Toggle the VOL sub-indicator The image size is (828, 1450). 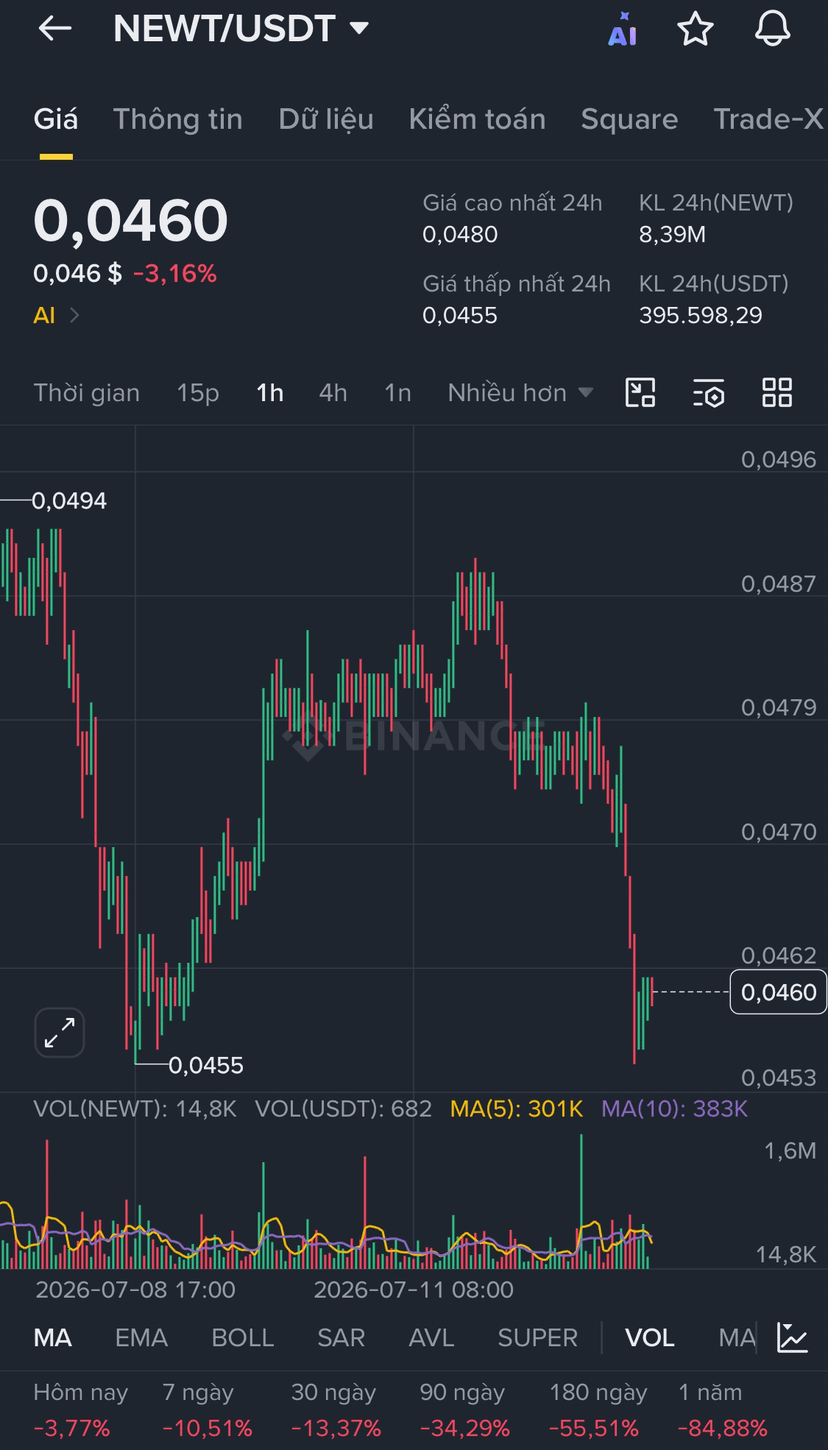click(650, 1338)
